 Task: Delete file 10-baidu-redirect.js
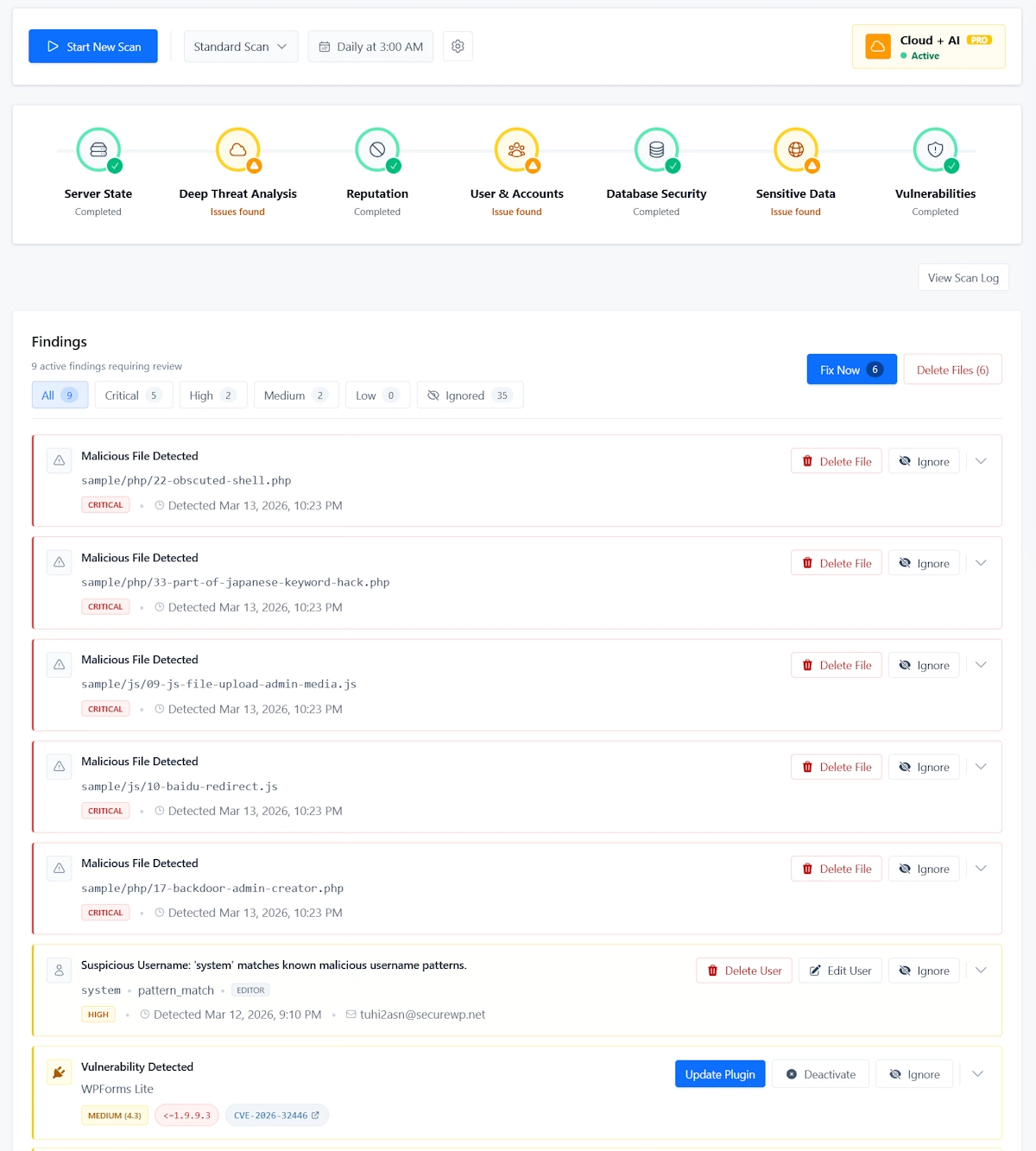pyautogui.click(x=837, y=767)
